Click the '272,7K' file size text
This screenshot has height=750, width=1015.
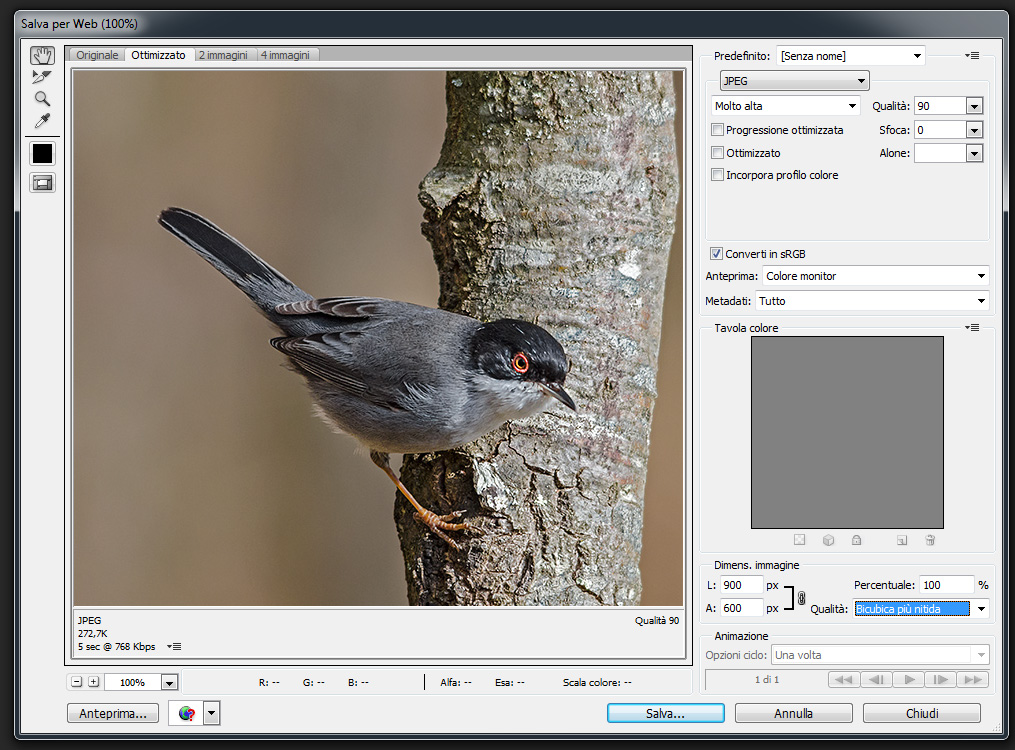point(93,634)
